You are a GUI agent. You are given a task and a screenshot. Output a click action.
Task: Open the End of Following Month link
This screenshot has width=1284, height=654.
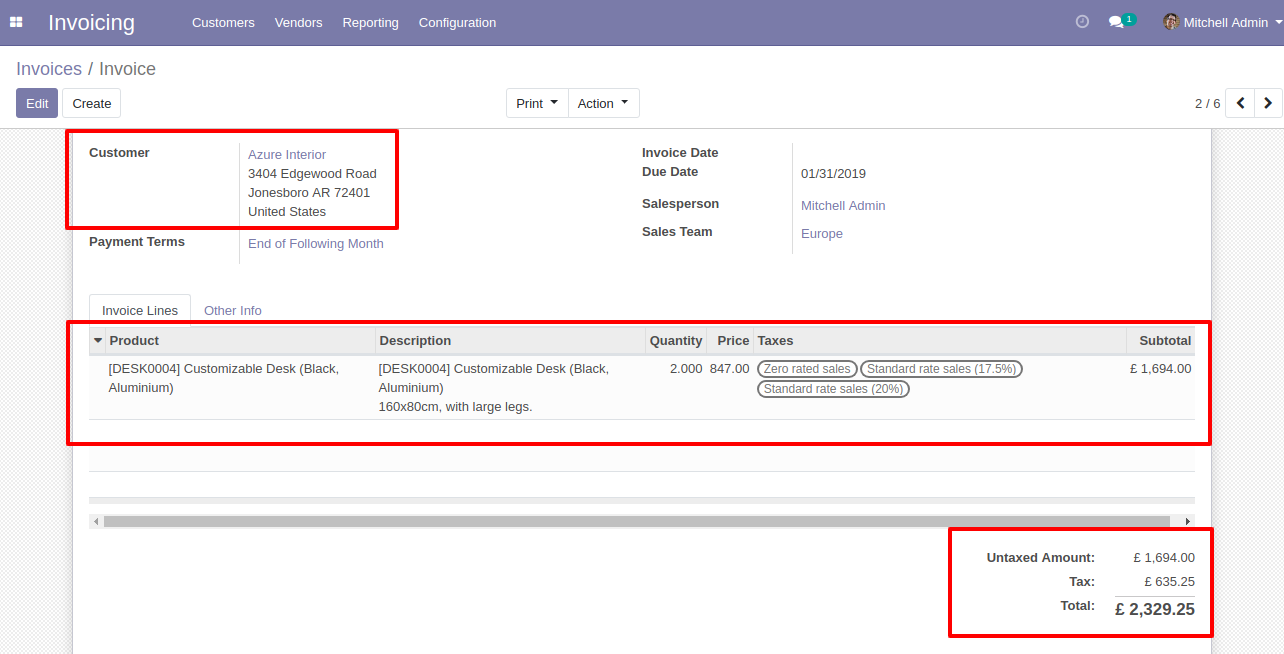(x=316, y=244)
